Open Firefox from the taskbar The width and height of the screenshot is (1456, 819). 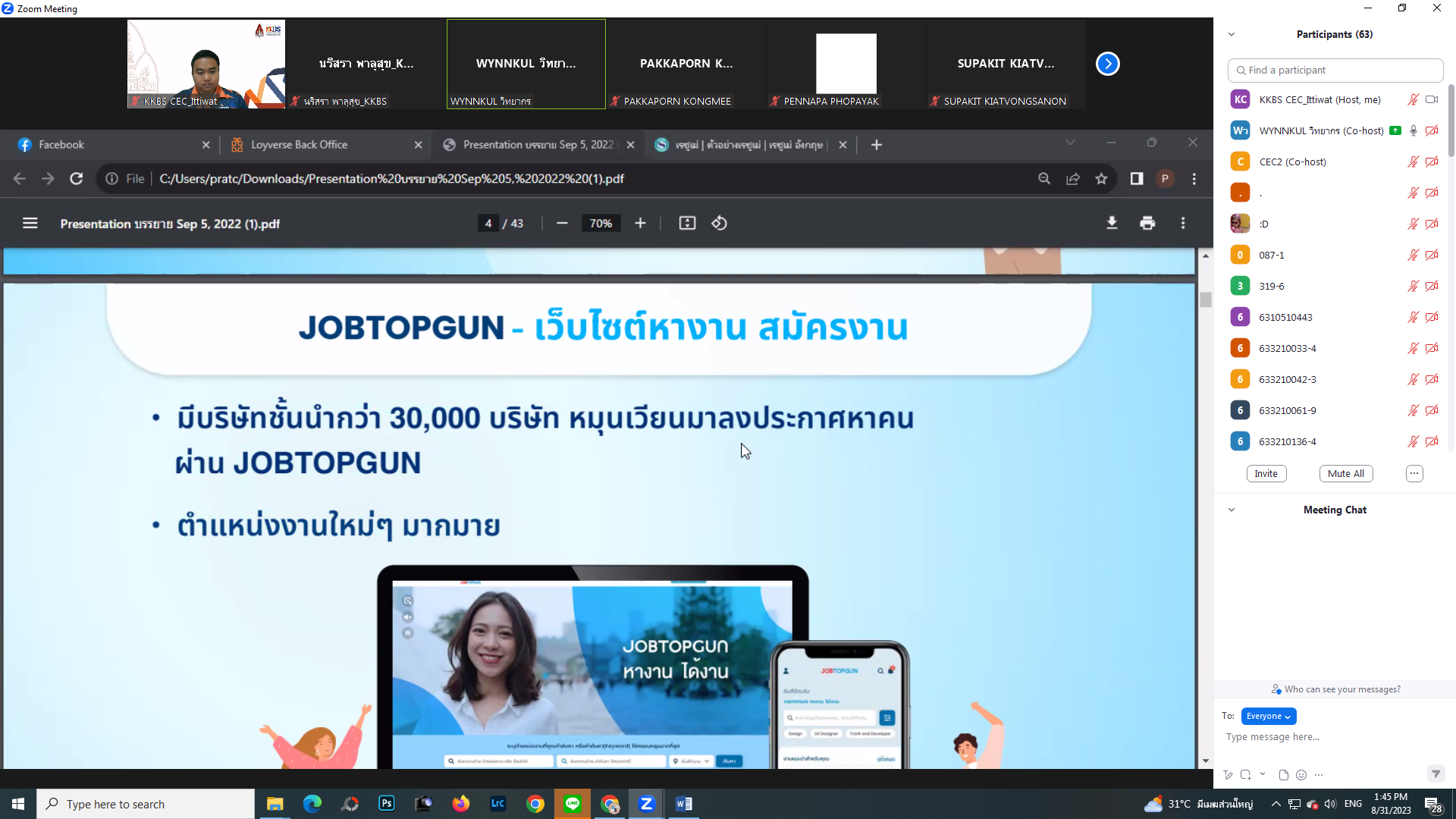tap(461, 804)
